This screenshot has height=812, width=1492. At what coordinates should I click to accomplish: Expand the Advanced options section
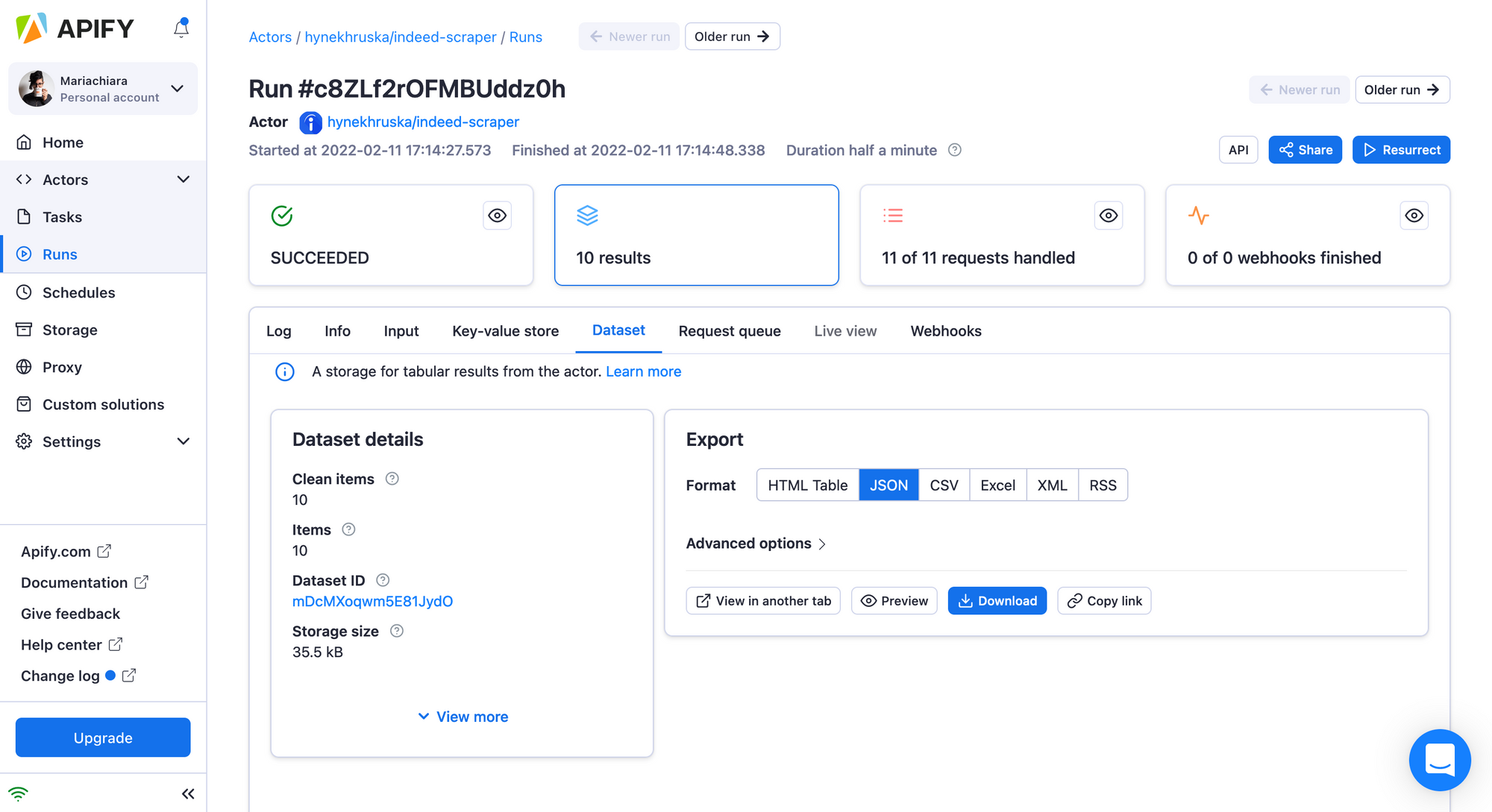coord(757,543)
